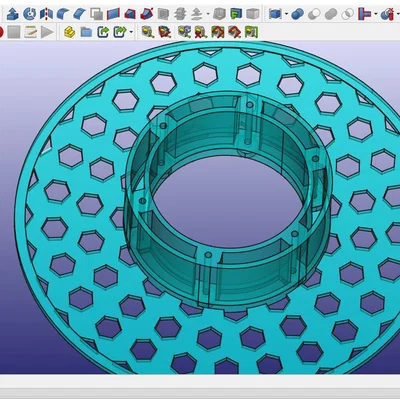Open the Sweep tool
This screenshot has width=400, height=400.
(x=146, y=14)
